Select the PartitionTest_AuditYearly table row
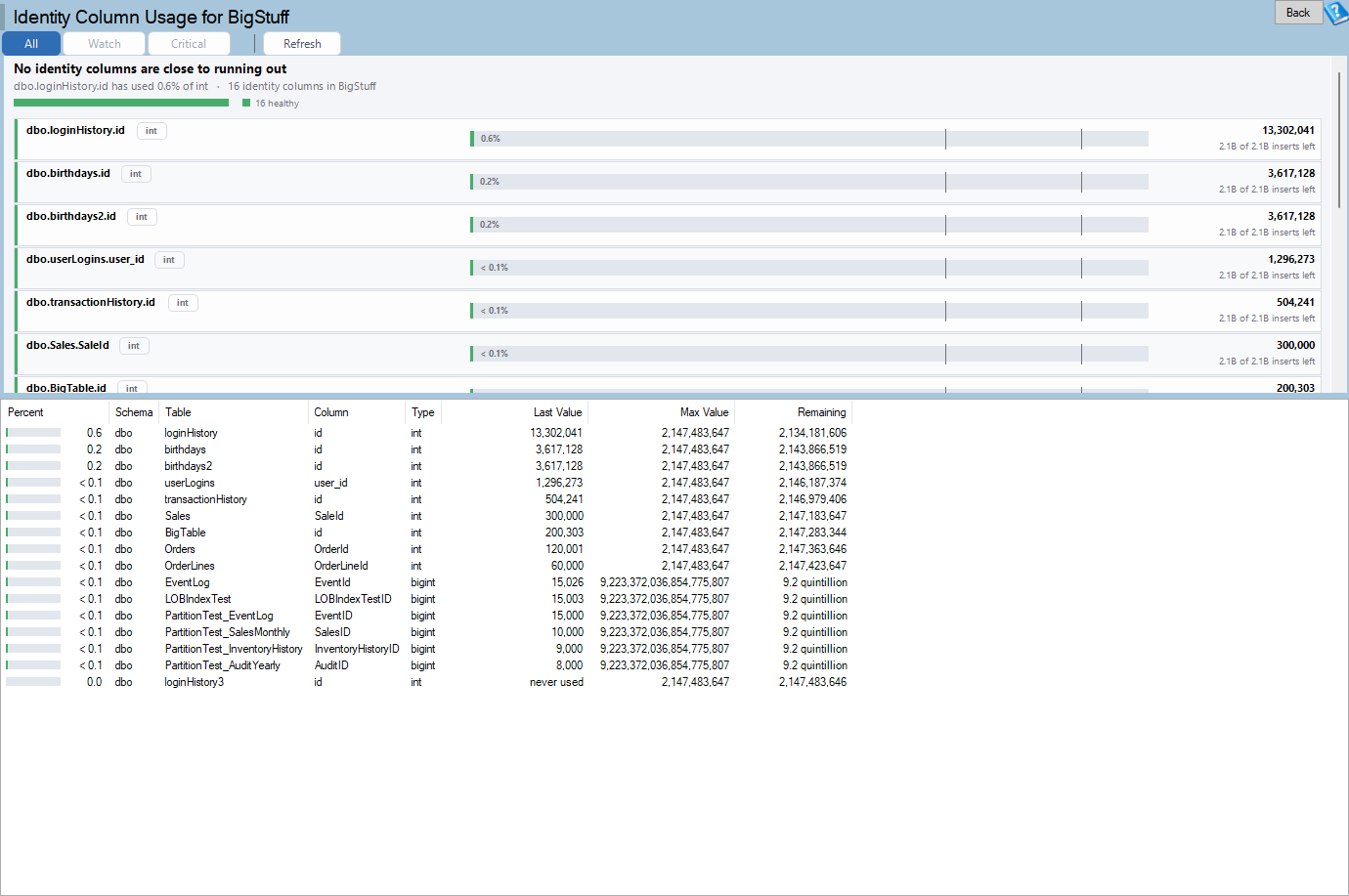This screenshot has height=896, width=1349. [x=427, y=665]
